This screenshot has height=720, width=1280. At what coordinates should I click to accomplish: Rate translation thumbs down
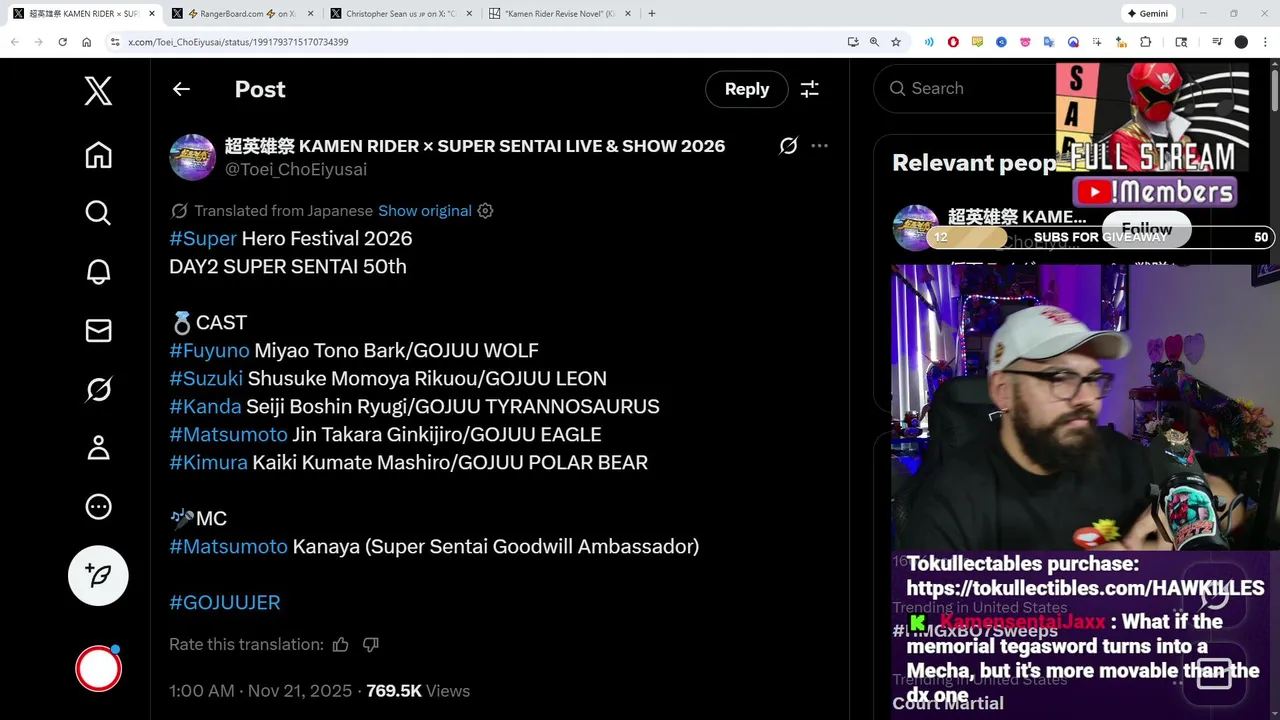pyautogui.click(x=370, y=645)
